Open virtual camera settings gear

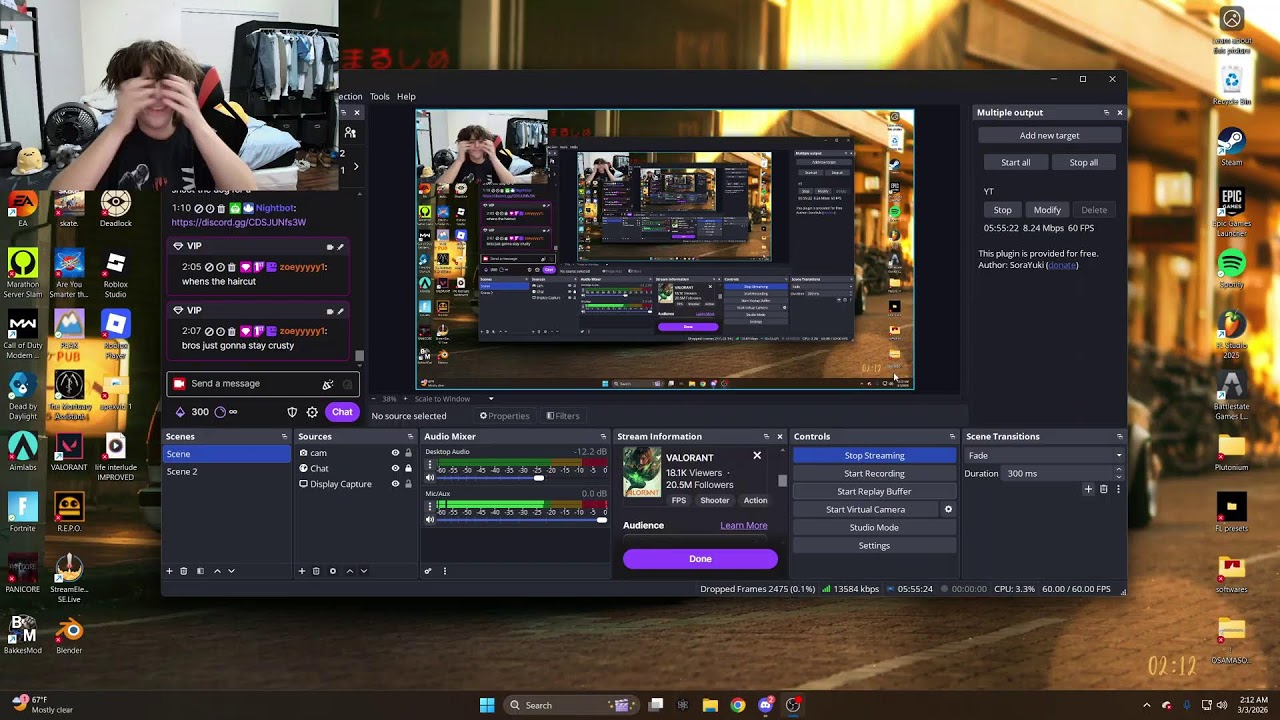(948, 510)
